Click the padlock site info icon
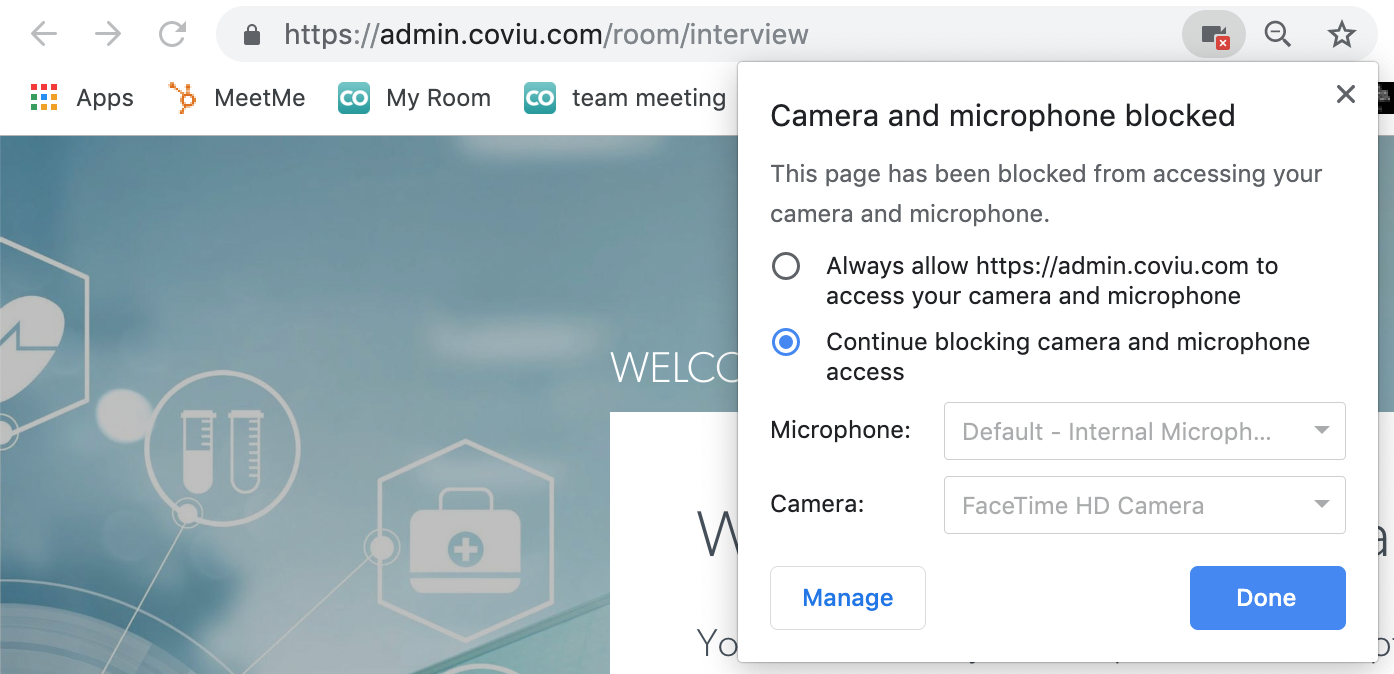Viewport: 1394px width, 674px height. coord(252,36)
